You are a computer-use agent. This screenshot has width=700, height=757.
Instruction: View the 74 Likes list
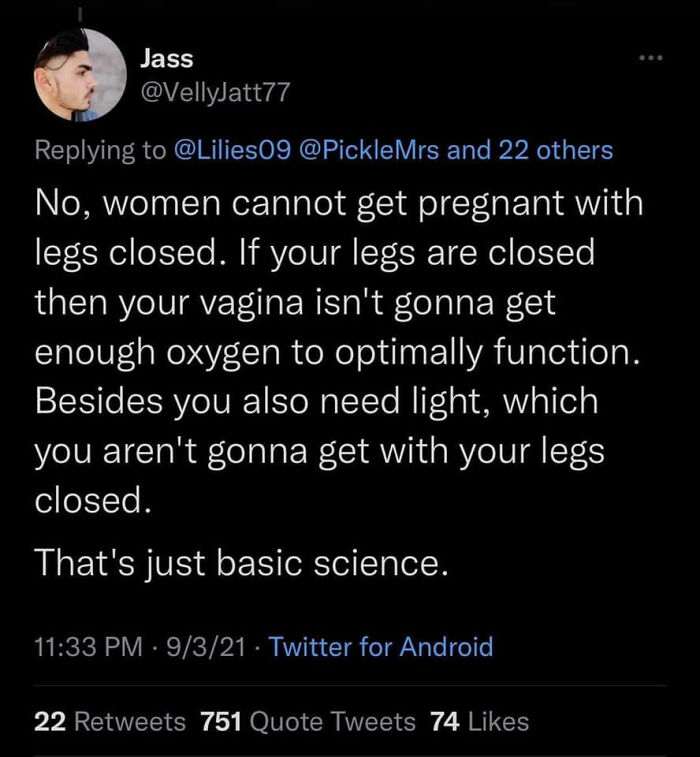click(x=480, y=722)
